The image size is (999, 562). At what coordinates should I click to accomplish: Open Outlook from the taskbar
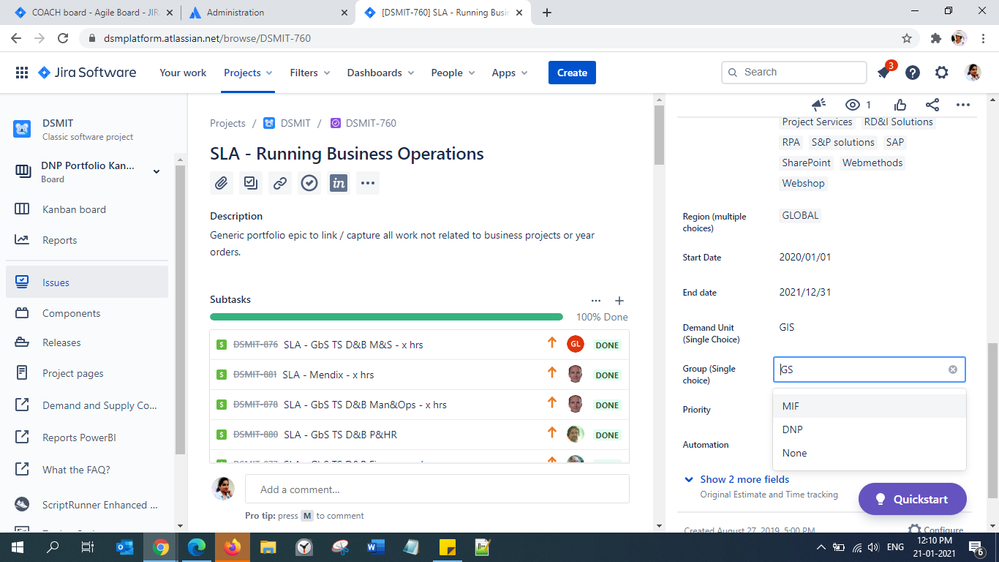tap(125, 547)
